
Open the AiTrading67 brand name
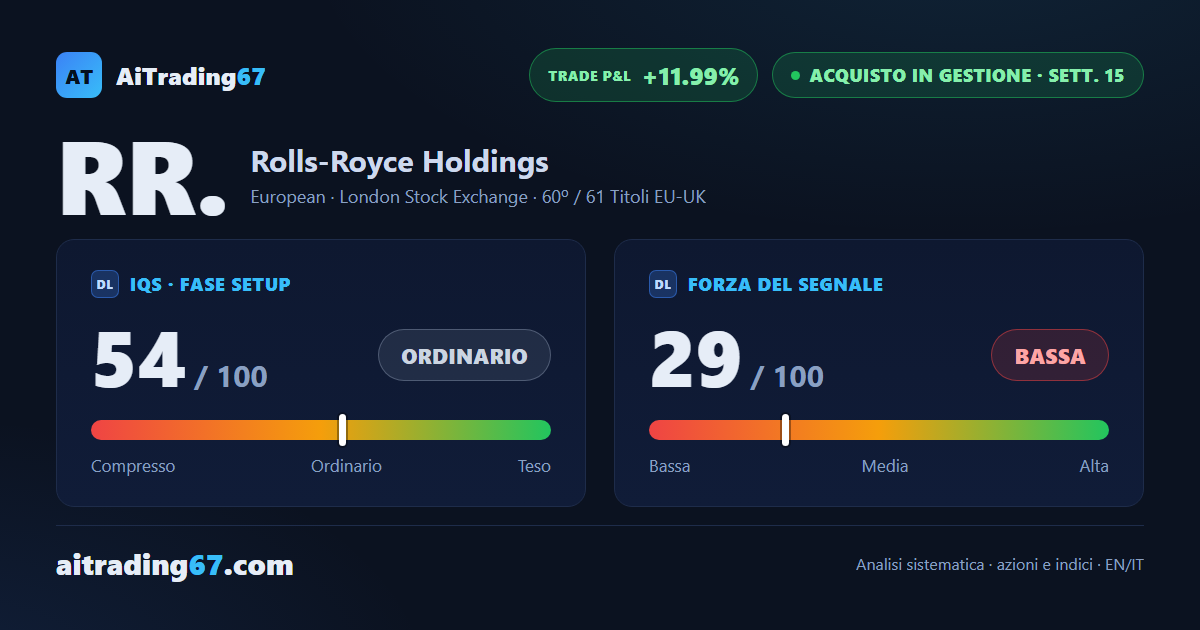191,76
